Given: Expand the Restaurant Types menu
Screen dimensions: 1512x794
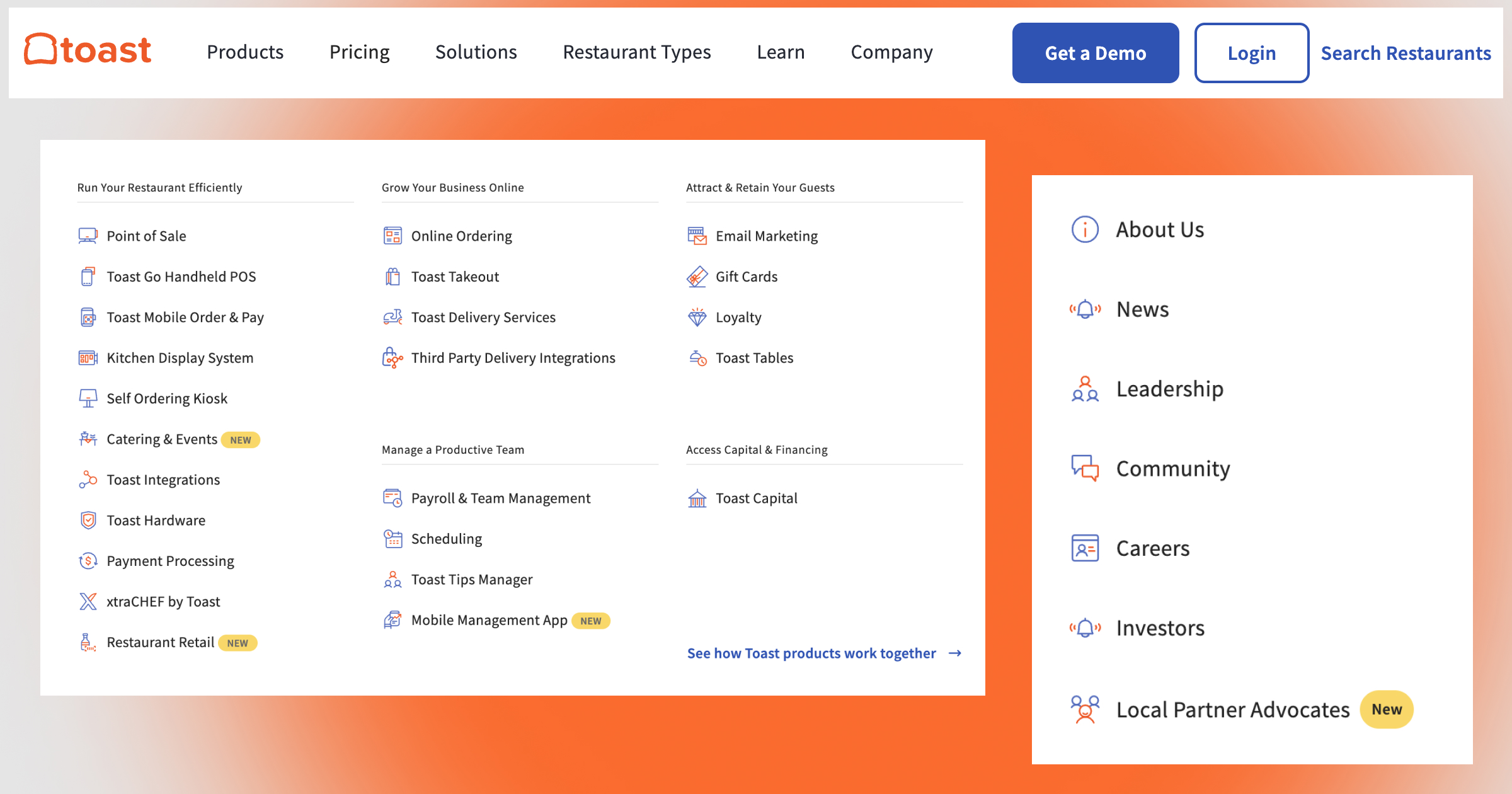Looking at the screenshot, I should pyautogui.click(x=636, y=52).
